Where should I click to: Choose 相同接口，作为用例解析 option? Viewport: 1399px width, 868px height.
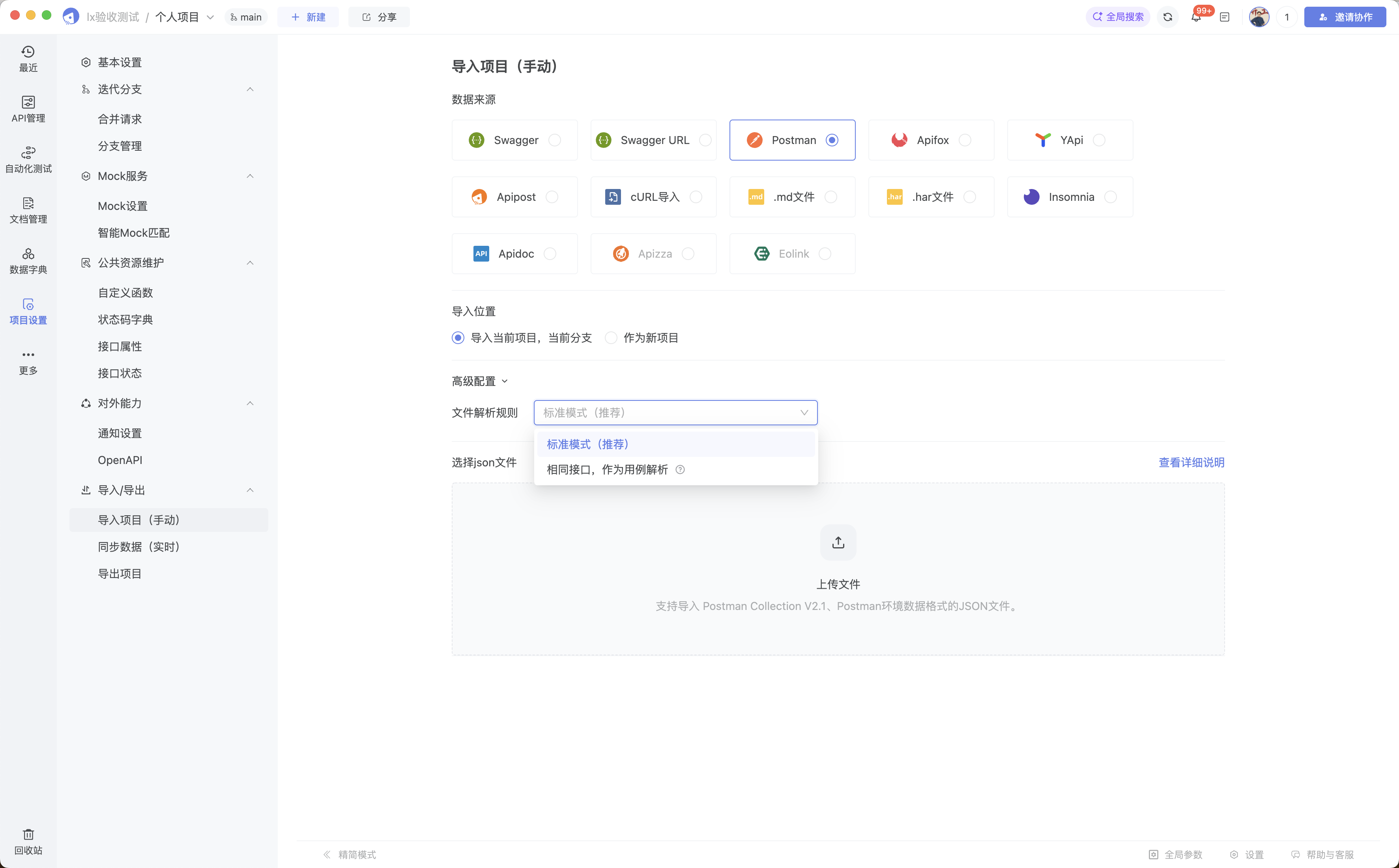(676, 470)
